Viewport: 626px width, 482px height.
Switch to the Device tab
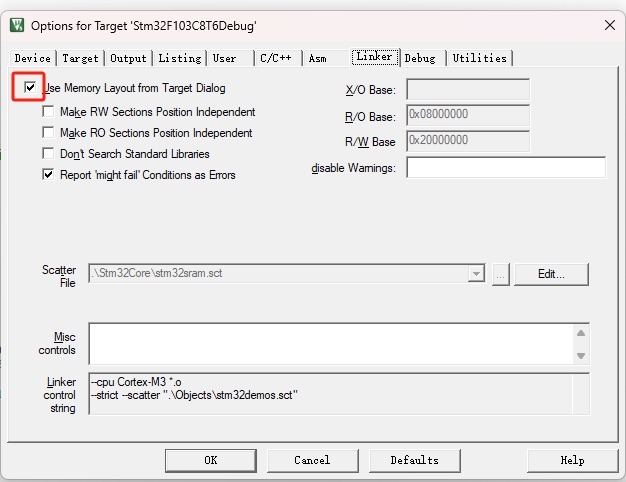click(33, 58)
